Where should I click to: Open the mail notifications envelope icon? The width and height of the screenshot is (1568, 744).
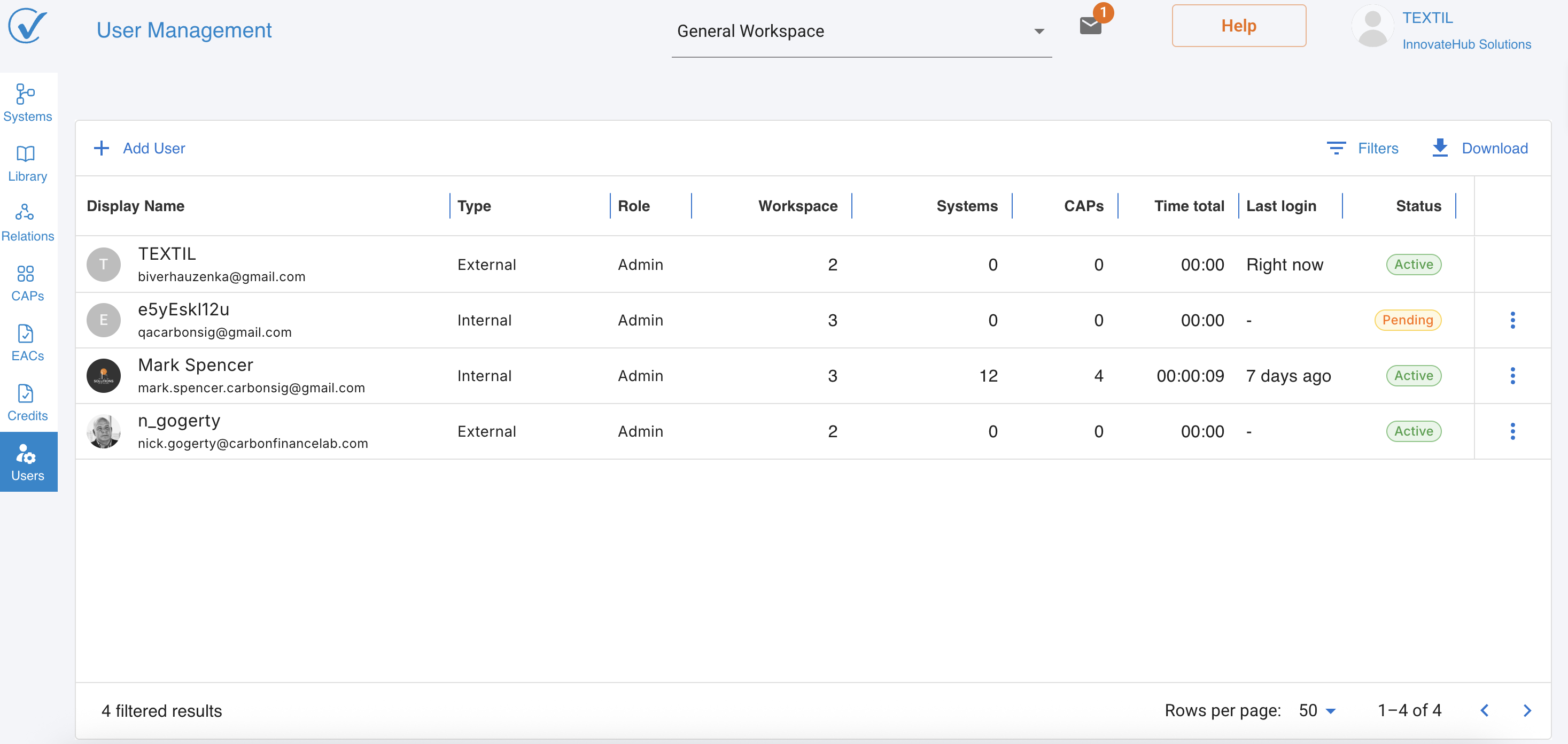[x=1090, y=26]
